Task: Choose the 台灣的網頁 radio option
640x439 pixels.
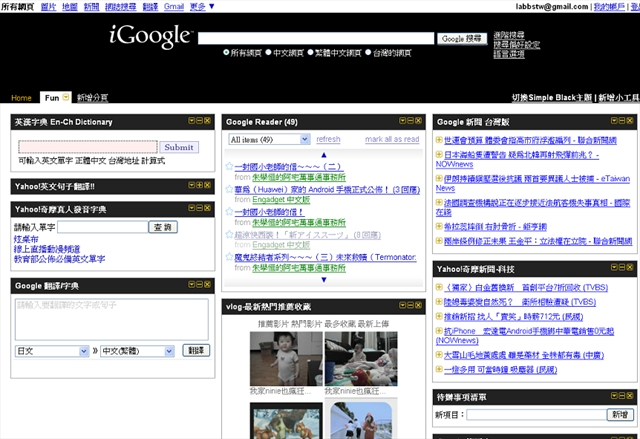Action: tap(368, 52)
